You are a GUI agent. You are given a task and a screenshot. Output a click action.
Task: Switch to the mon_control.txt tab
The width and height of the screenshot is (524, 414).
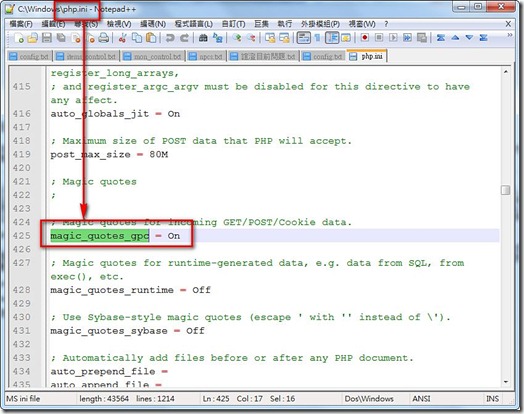tap(153, 56)
